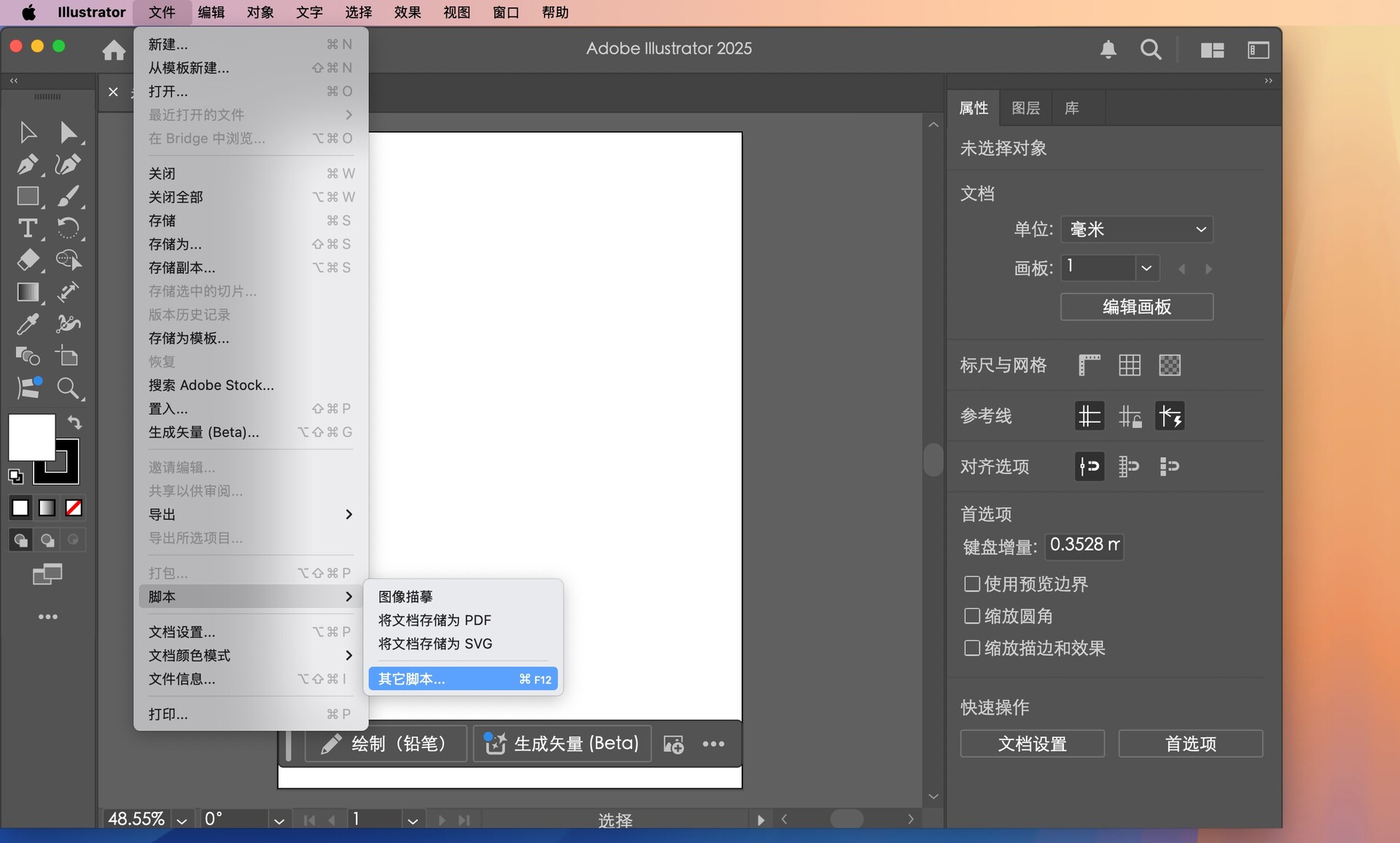The image size is (1400, 843).
Task: Open the 编辑 menu in menu bar
Action: tap(211, 12)
